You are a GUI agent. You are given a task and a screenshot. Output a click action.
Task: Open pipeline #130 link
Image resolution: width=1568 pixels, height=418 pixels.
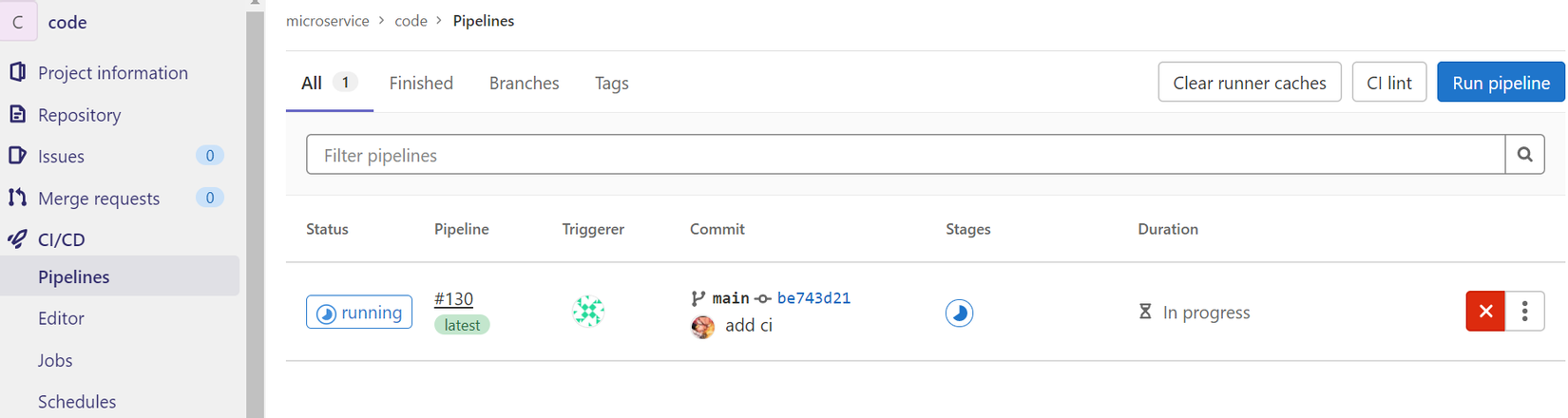click(453, 299)
